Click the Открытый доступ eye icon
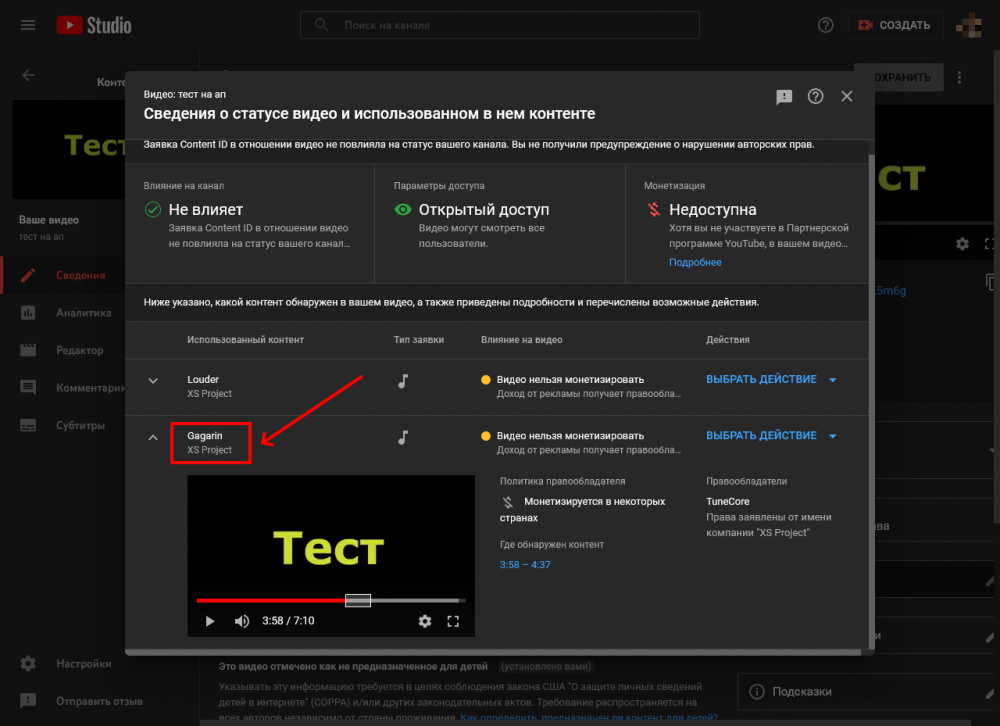Viewport: 1000px width, 726px height. 403,209
